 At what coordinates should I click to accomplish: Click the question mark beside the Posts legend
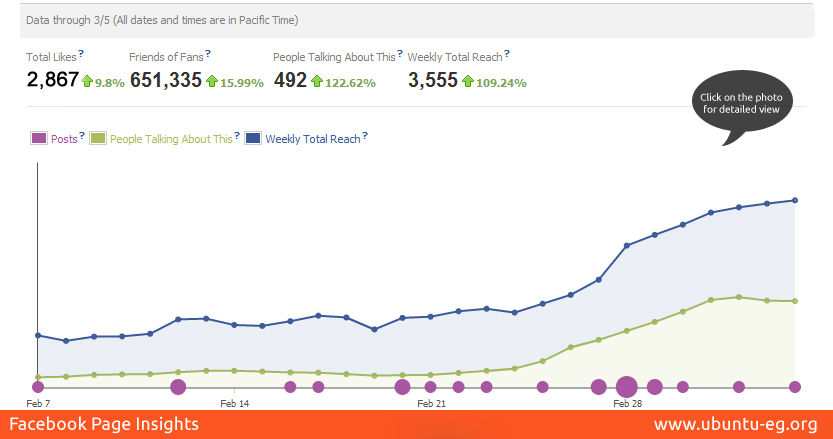coord(83,136)
